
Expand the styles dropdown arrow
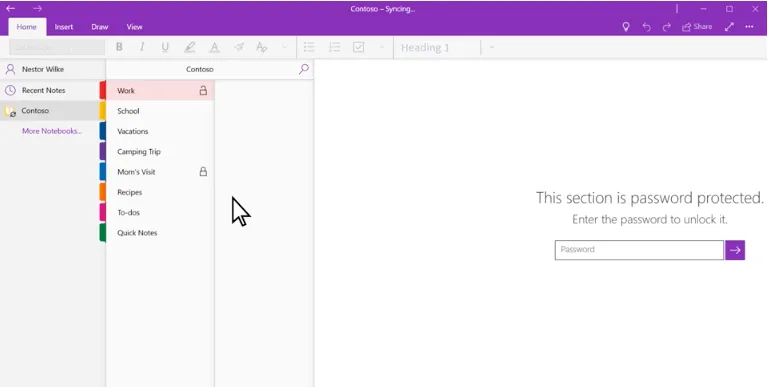pyautogui.click(x=491, y=47)
